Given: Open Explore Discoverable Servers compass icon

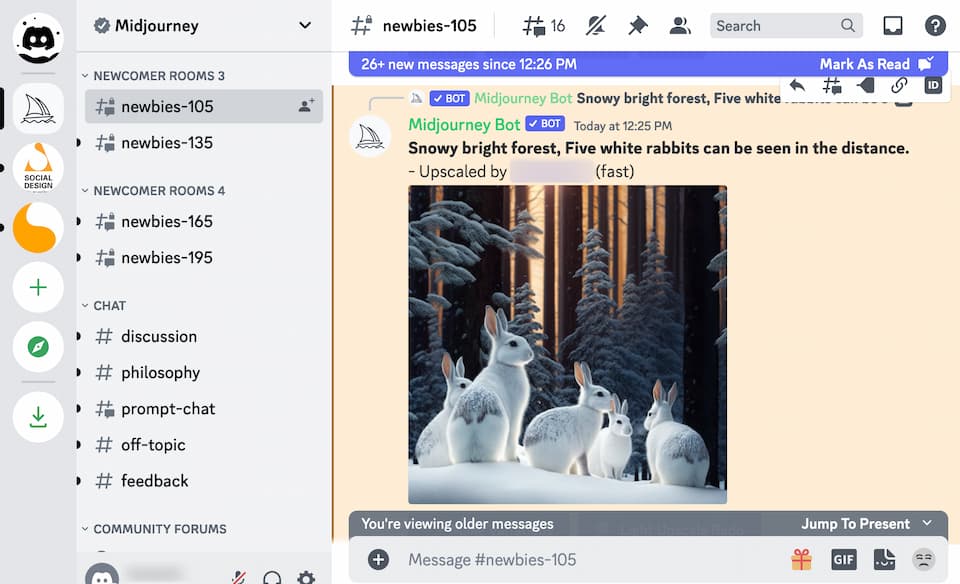Looking at the screenshot, I should (x=38, y=347).
